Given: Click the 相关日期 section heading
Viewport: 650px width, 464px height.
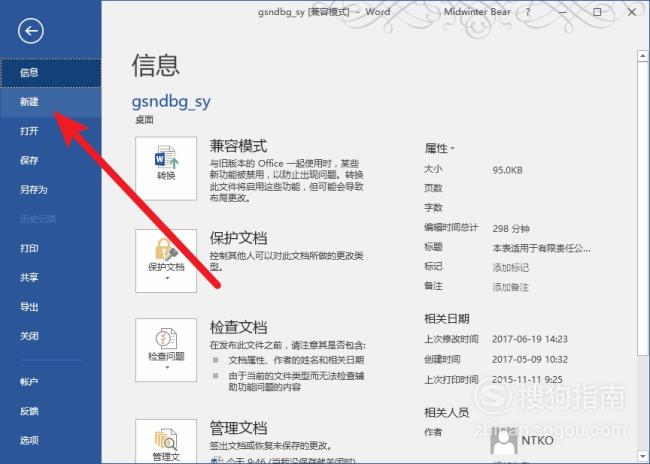Looking at the screenshot, I should pyautogui.click(x=446, y=319).
